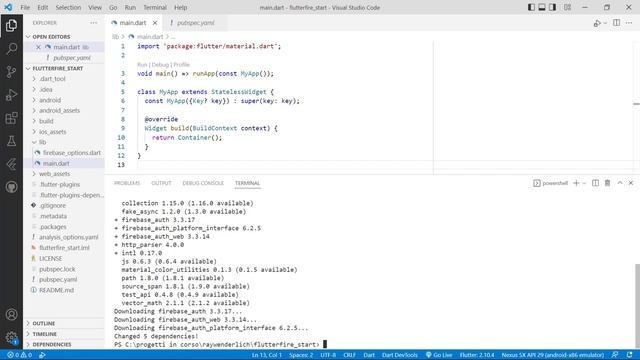
Task: Open the File menu
Action: [25, 7]
